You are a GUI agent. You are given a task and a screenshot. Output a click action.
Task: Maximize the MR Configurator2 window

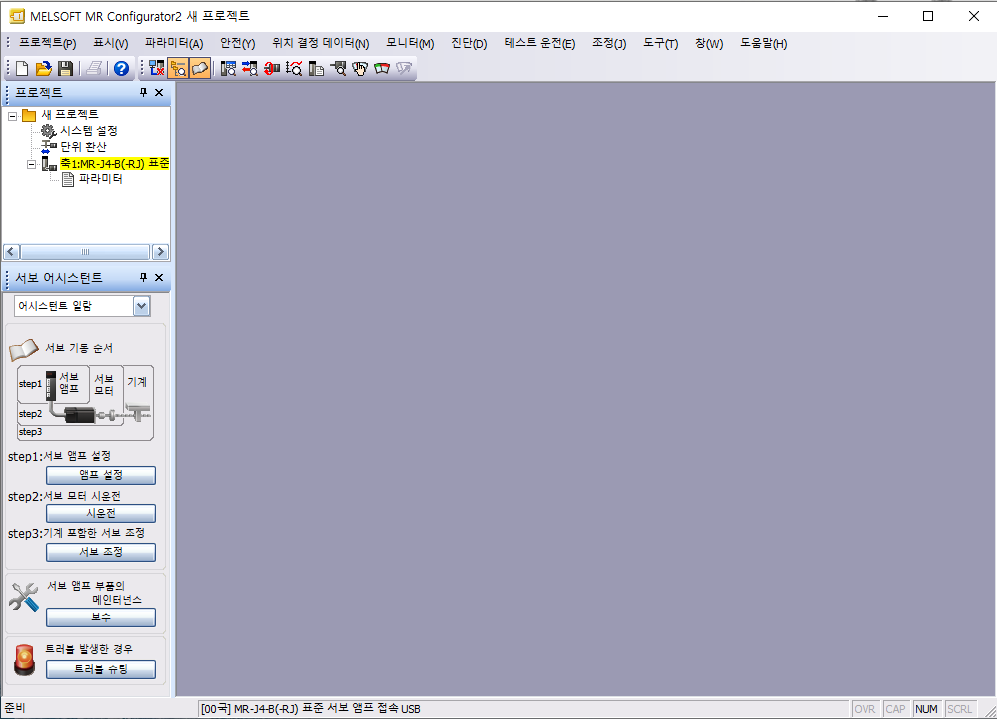click(928, 16)
